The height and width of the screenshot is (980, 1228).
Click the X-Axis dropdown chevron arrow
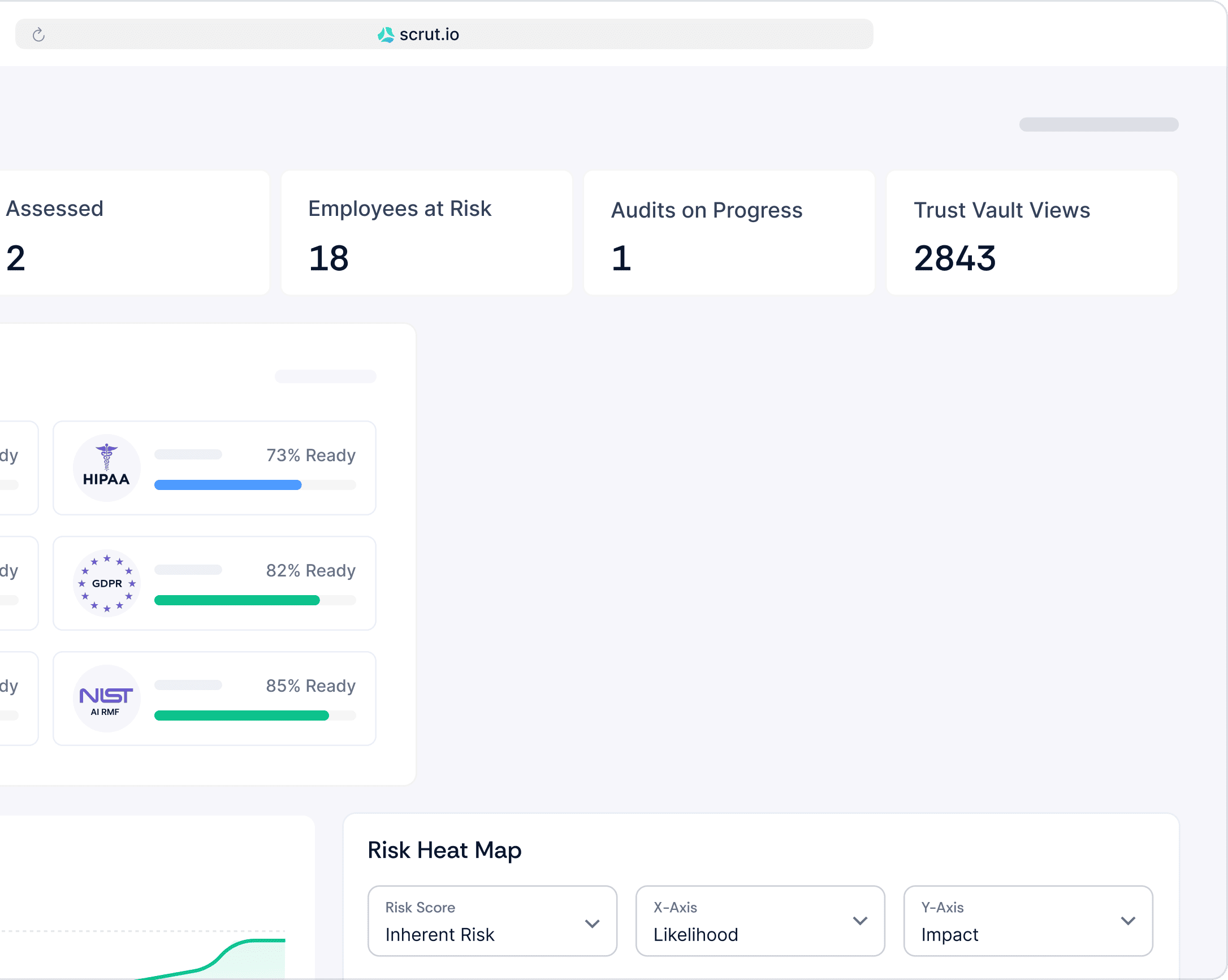[x=859, y=921]
